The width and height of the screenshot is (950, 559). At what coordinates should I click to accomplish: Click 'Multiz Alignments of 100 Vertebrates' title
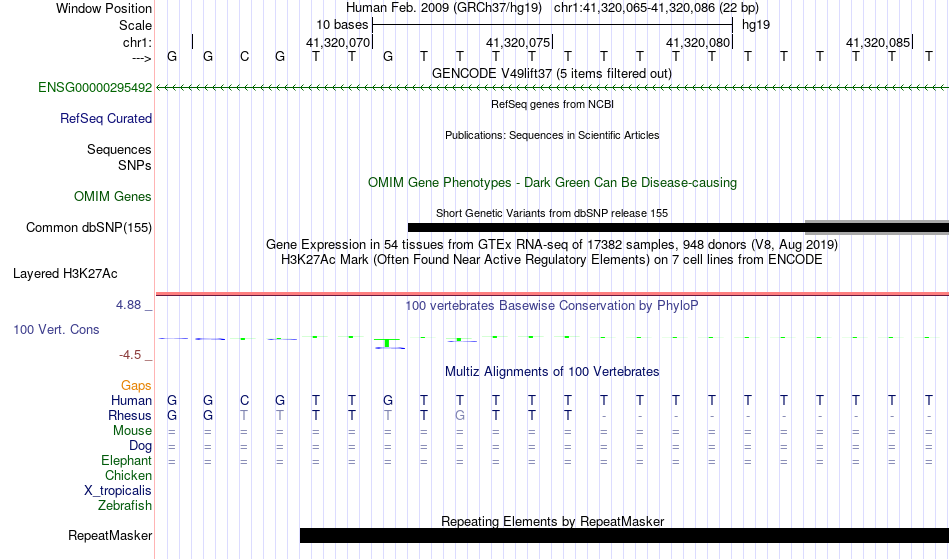coord(552,372)
